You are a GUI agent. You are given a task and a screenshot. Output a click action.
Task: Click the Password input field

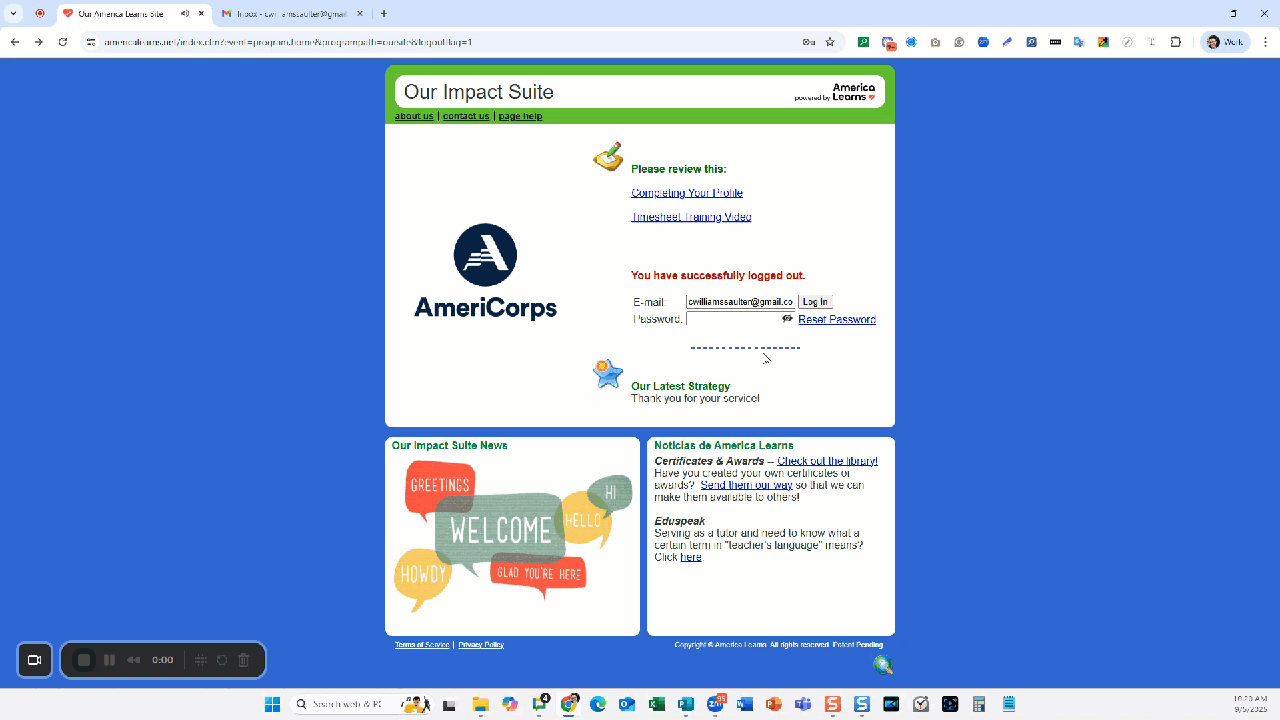733,319
